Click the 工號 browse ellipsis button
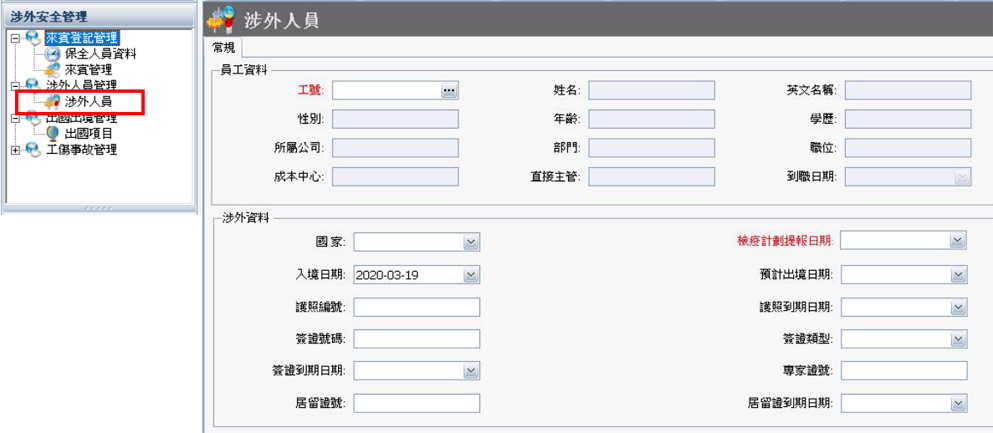Screen dimensions: 993x433 pyautogui.click(x=449, y=91)
